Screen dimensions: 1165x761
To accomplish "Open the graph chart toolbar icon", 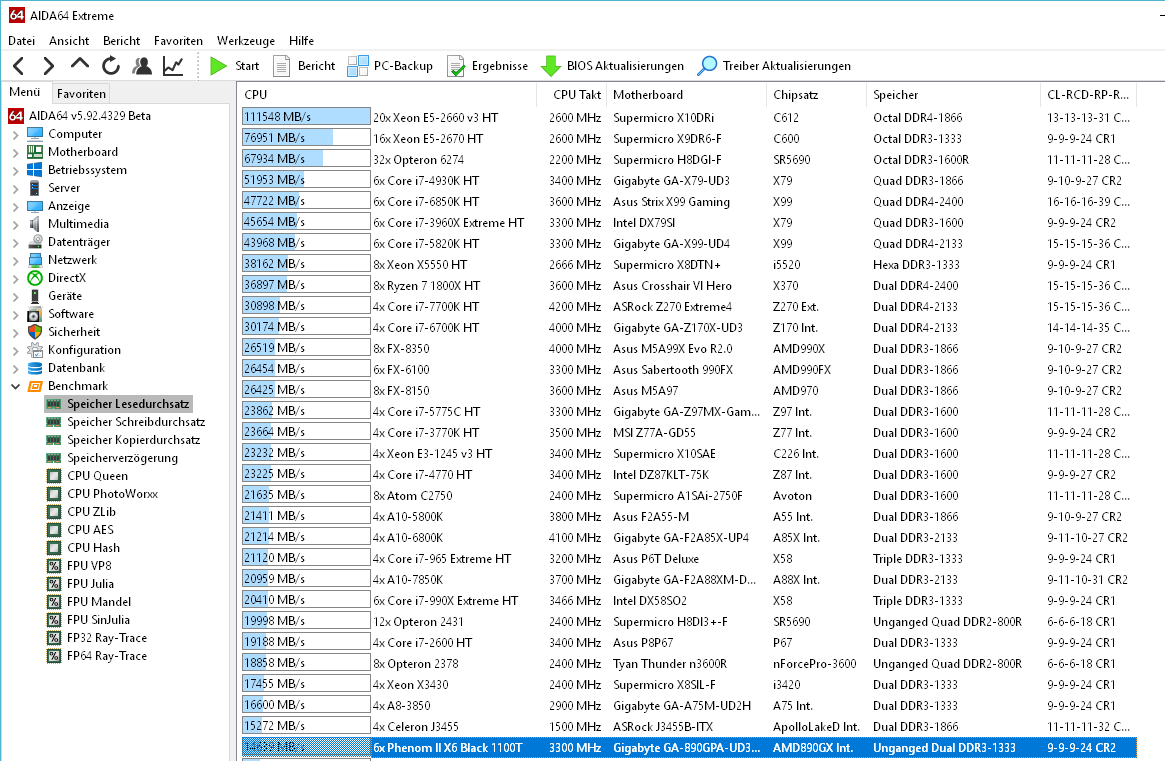I will pyautogui.click(x=173, y=66).
